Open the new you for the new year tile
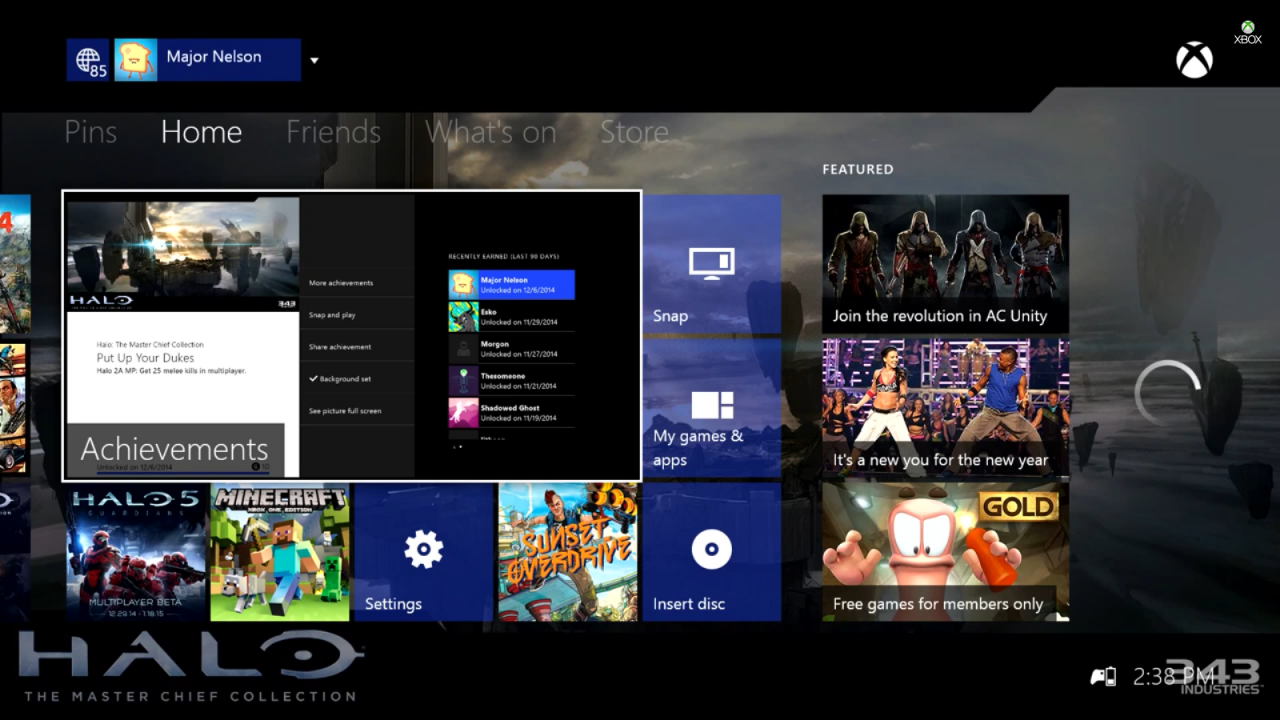The width and height of the screenshot is (1280, 720). coord(946,408)
